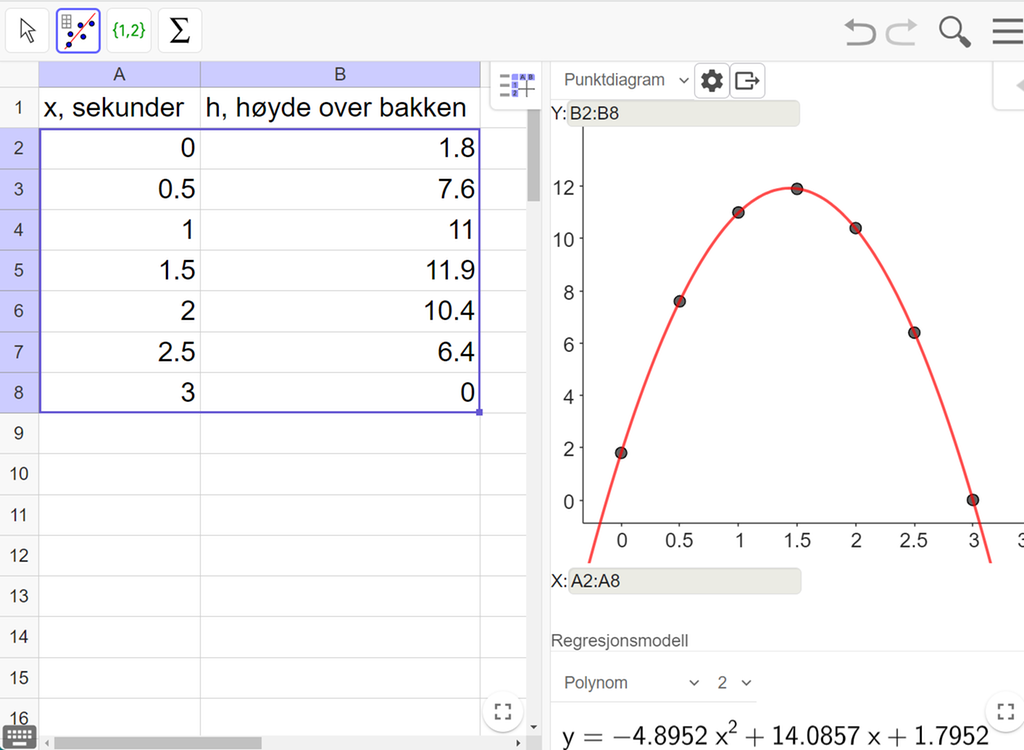Expand the Polynom regression model dropdown
This screenshot has height=750, width=1024.
(631, 683)
